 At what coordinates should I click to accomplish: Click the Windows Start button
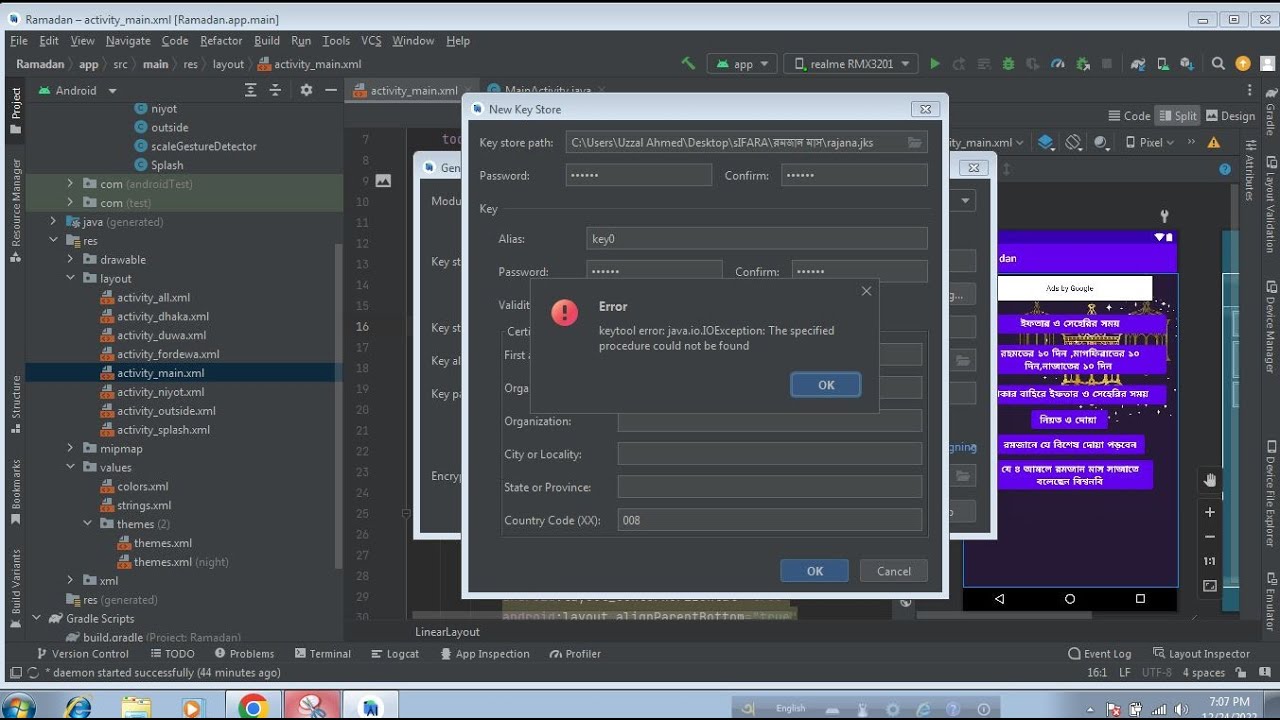18,707
